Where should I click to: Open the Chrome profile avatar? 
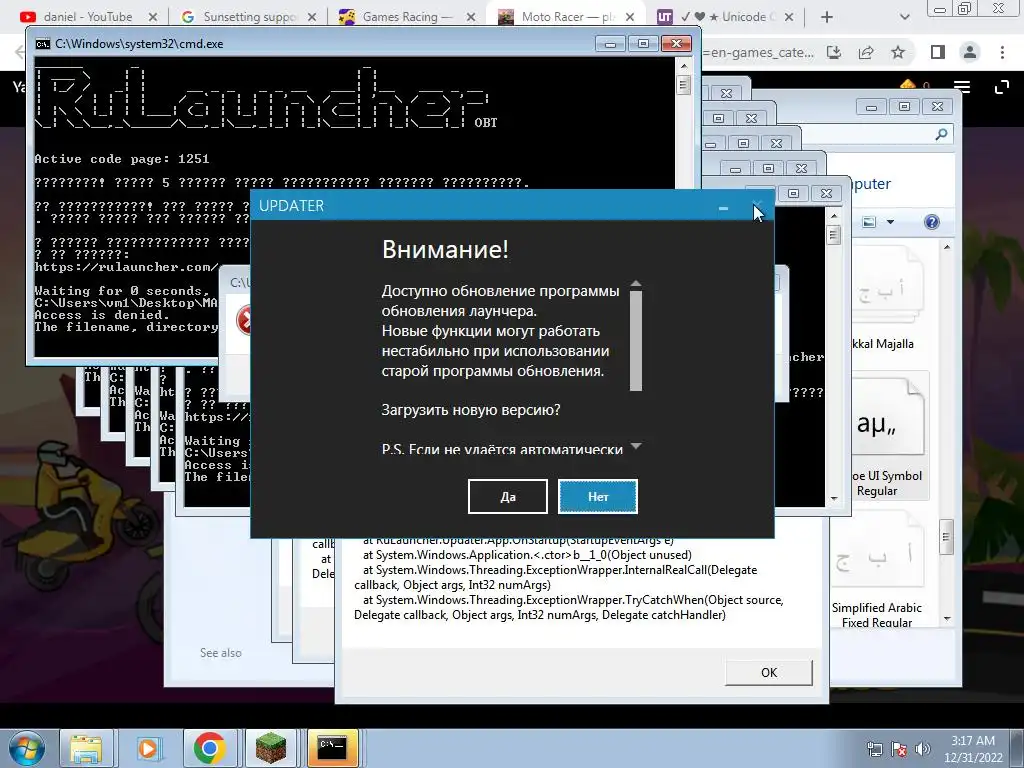[970, 52]
